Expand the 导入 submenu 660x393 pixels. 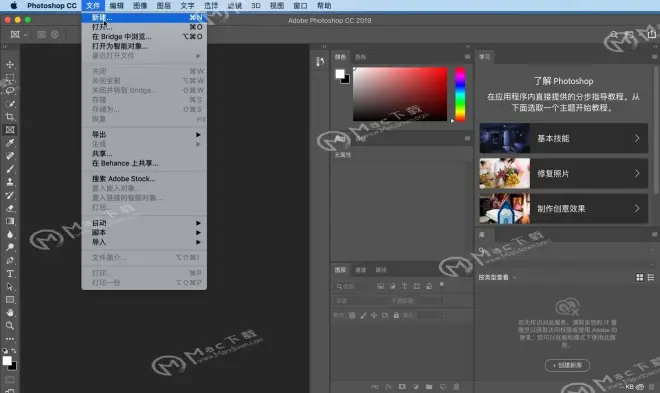144,242
